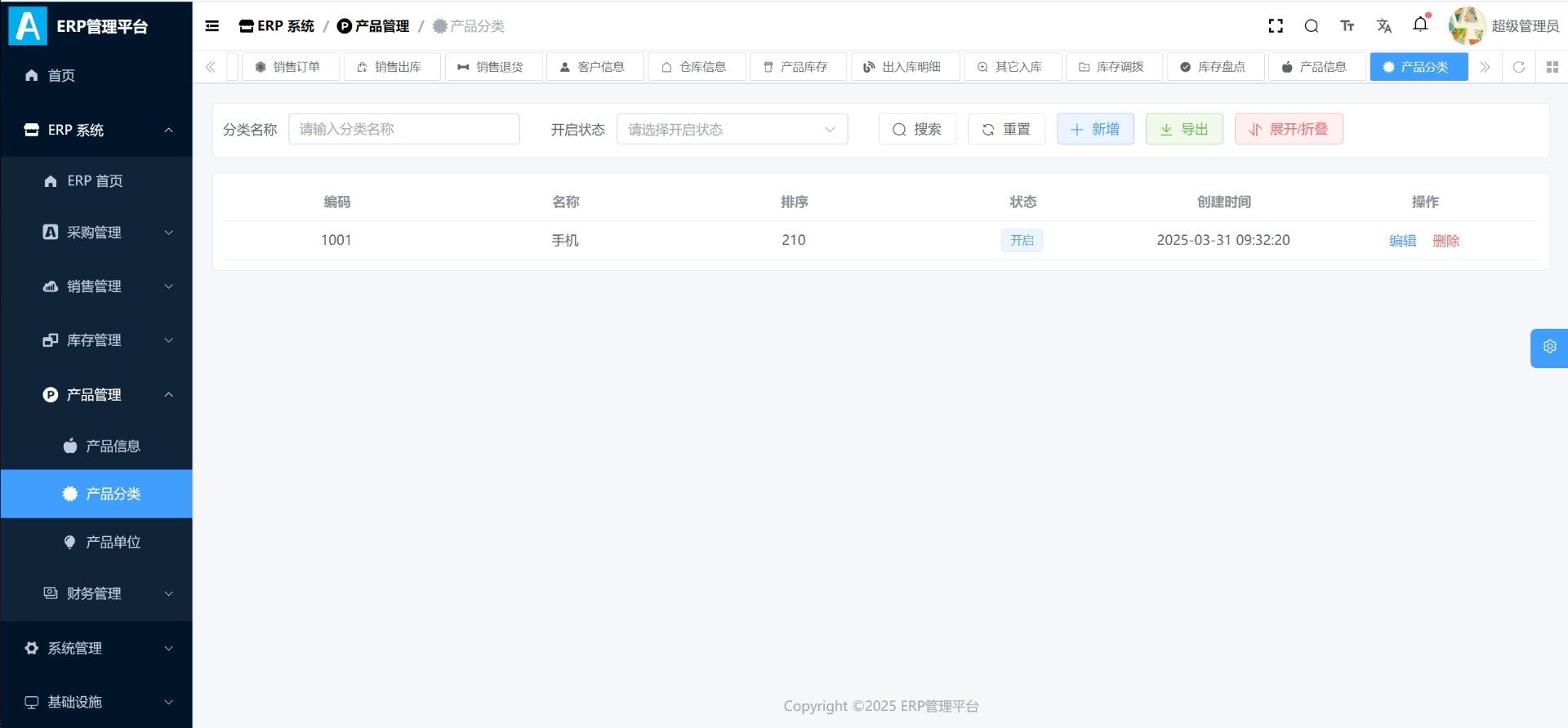Expand the 库存管理 submenu chevron
Screen dimensions: 1568x728
[169, 340]
